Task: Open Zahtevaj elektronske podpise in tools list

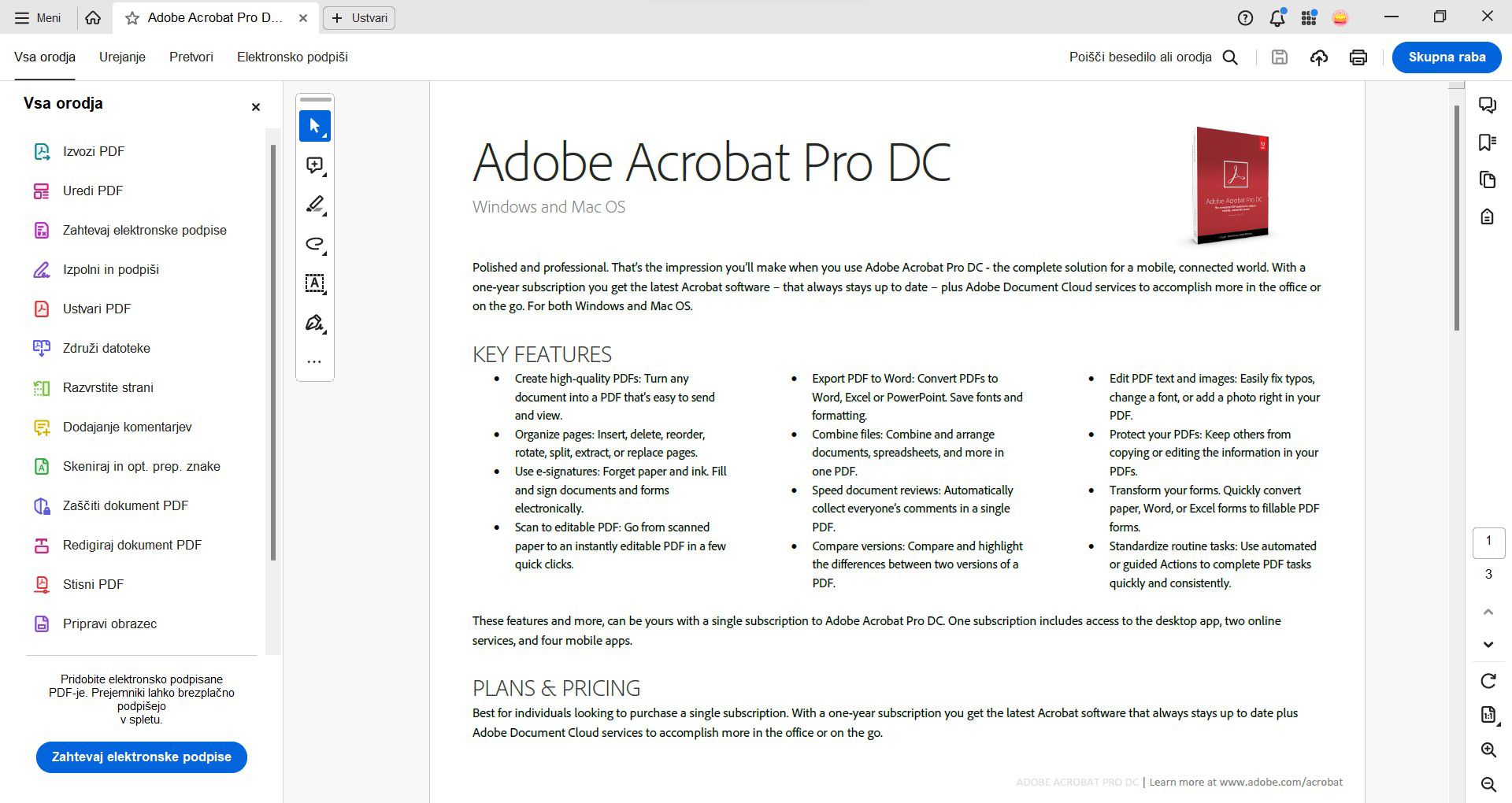Action: [x=144, y=230]
